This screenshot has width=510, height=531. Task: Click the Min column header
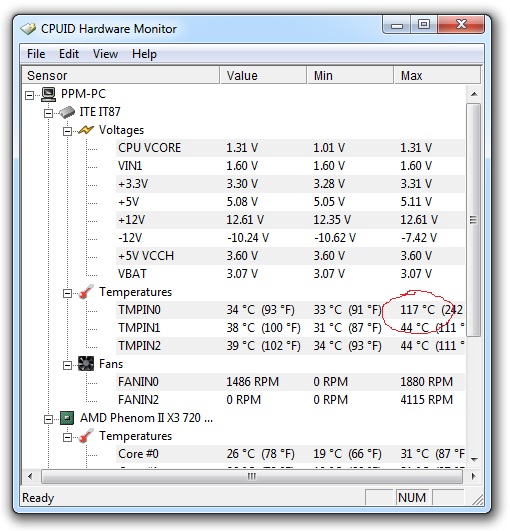[x=350, y=75]
